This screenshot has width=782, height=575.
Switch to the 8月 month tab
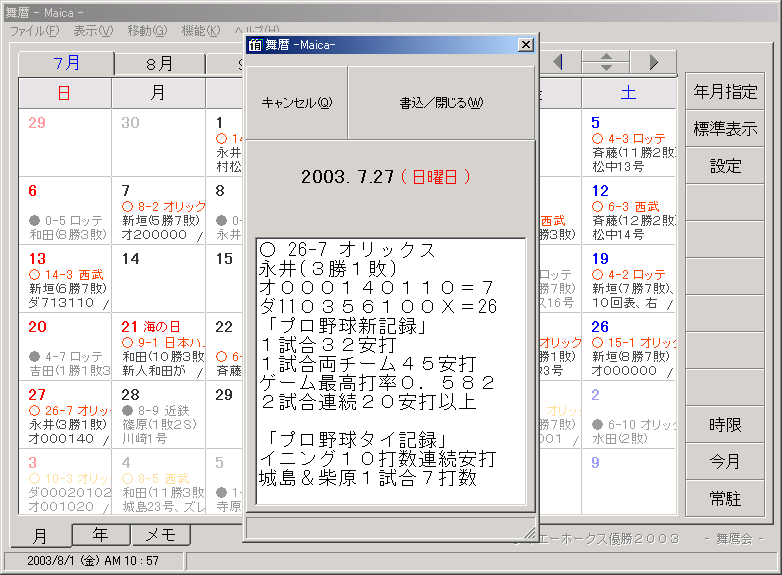[x=159, y=64]
